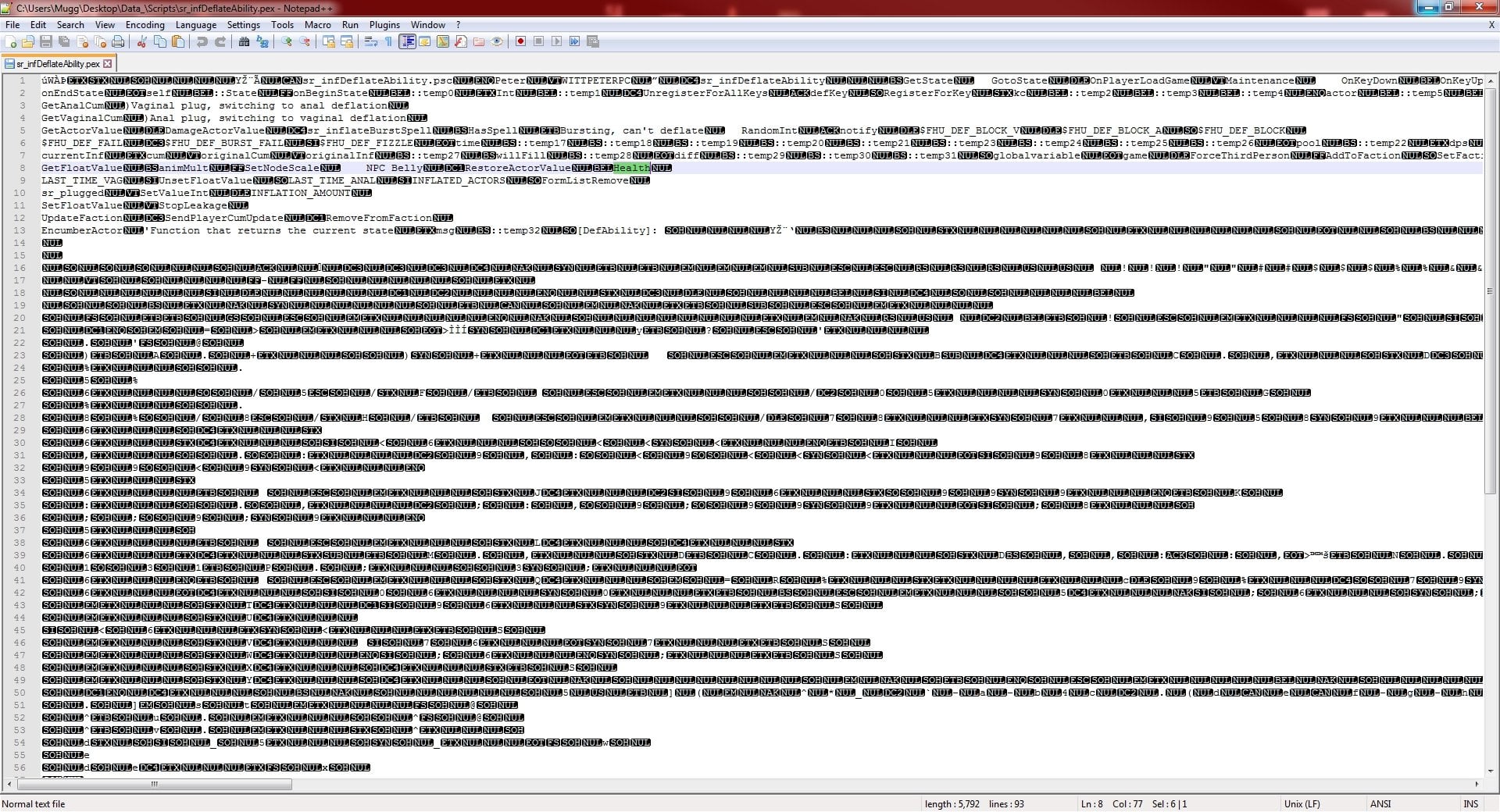This screenshot has height=812, width=1500.
Task: Close the sr_infDeflateAbility.pex tab
Action: [108, 63]
